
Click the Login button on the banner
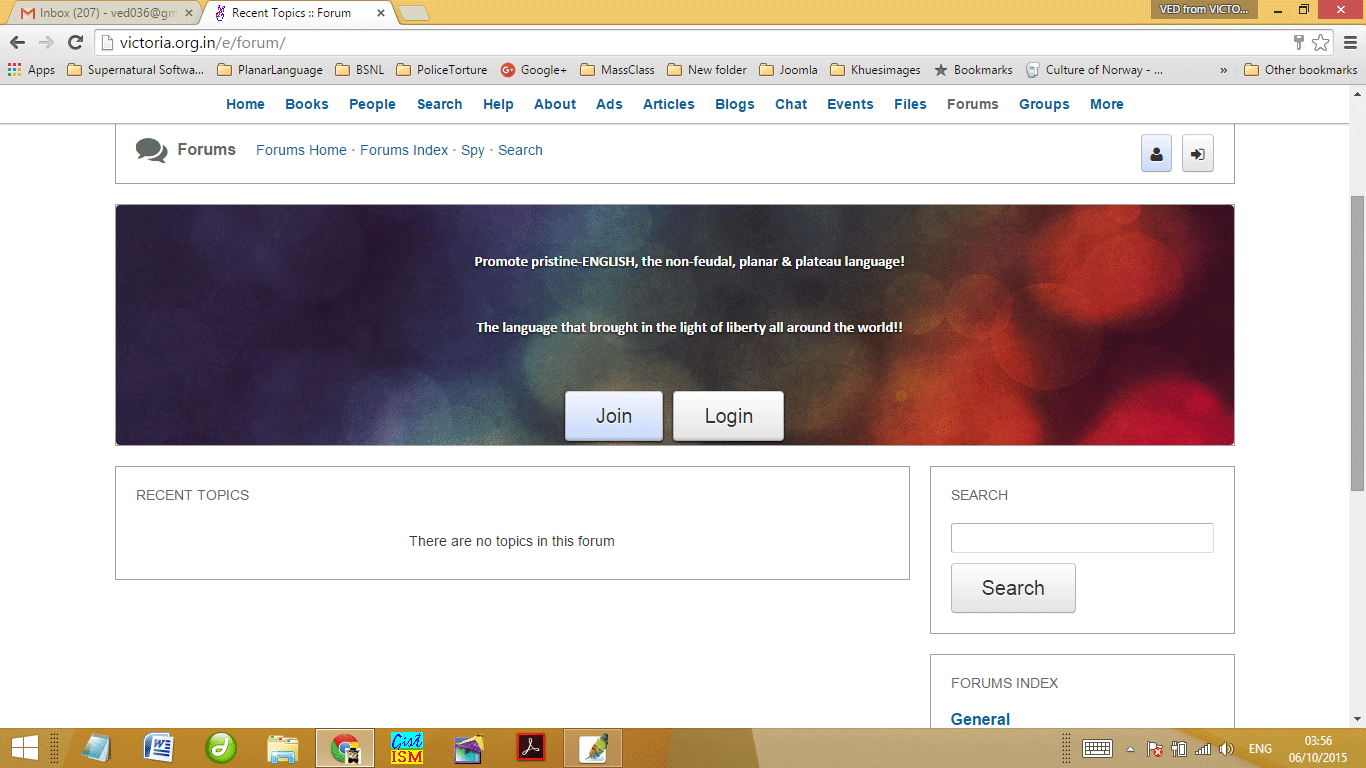pos(728,416)
